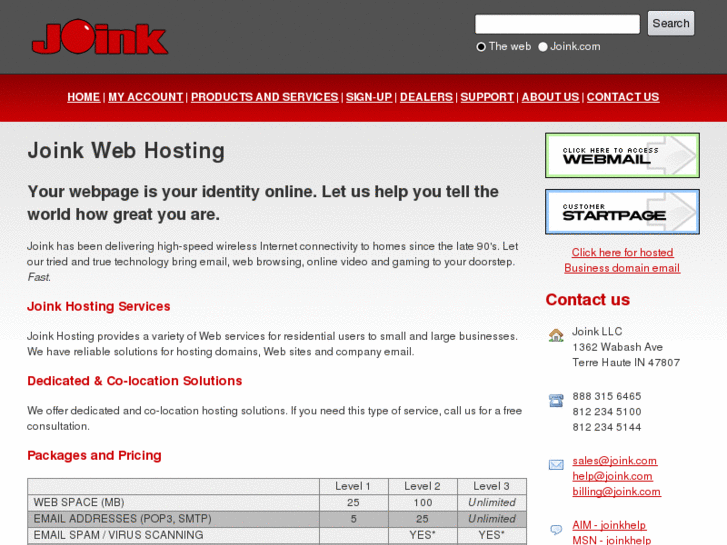Click Email Addresses Level 3 'Unlimited' cell
Screen dimensions: 727x545
tap(492, 519)
